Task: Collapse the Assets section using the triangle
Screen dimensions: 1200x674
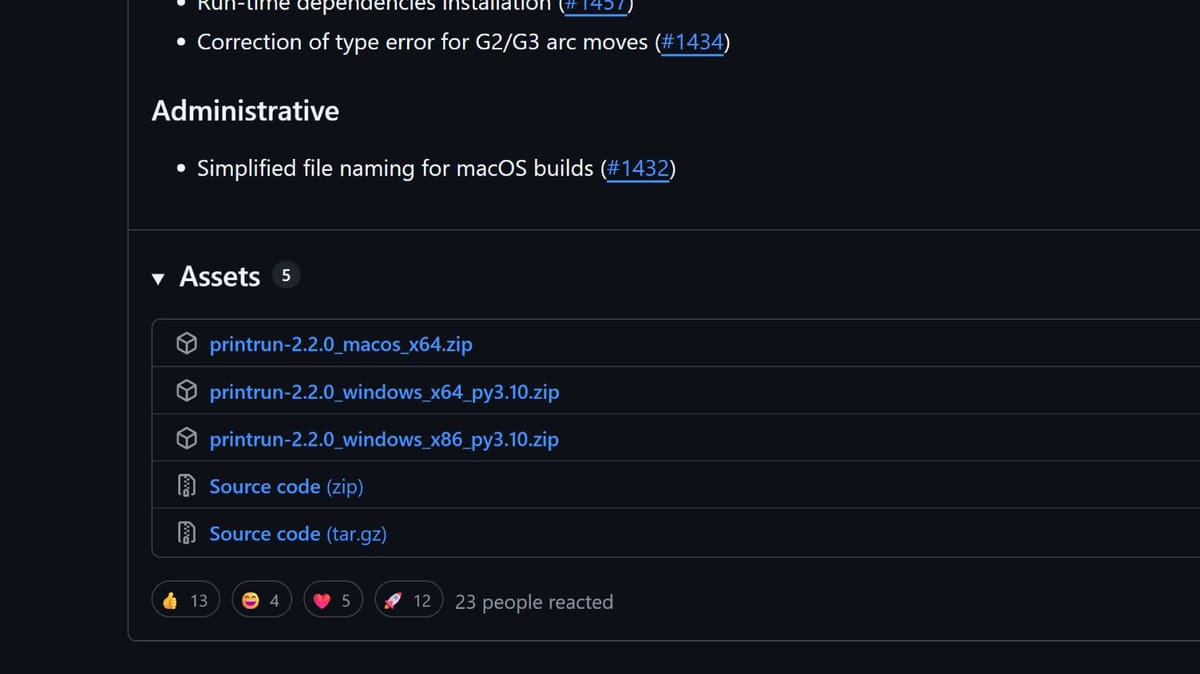Action: pyautogui.click(x=158, y=278)
